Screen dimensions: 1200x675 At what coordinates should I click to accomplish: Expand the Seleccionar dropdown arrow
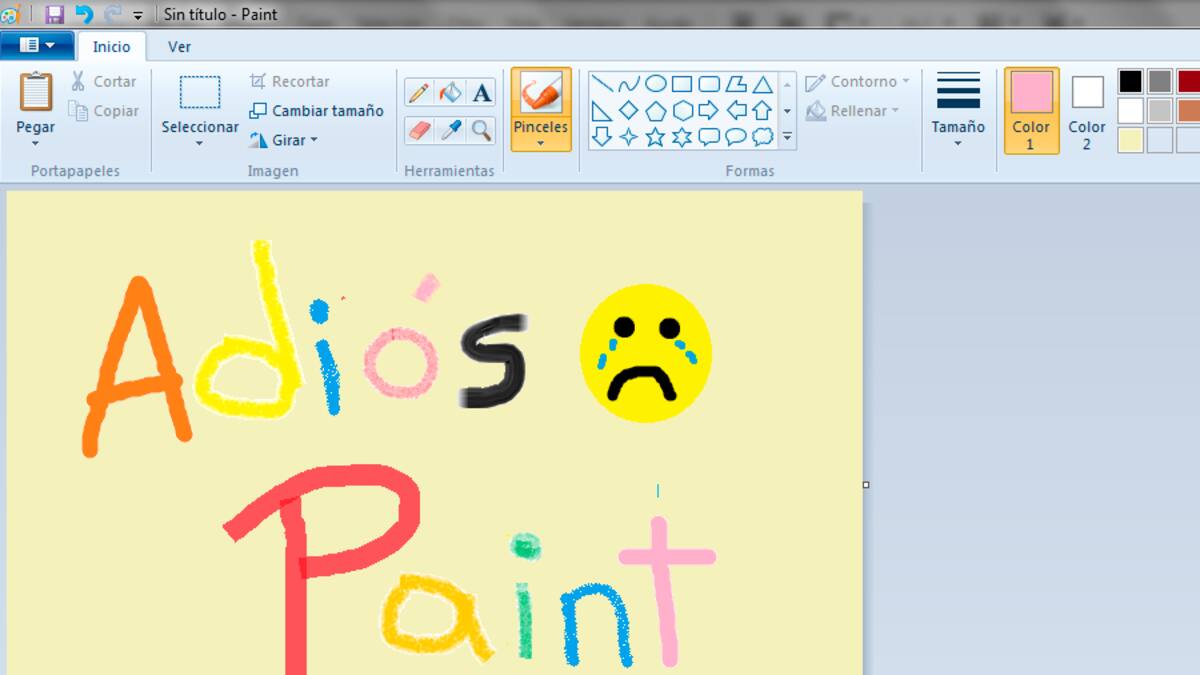click(200, 141)
